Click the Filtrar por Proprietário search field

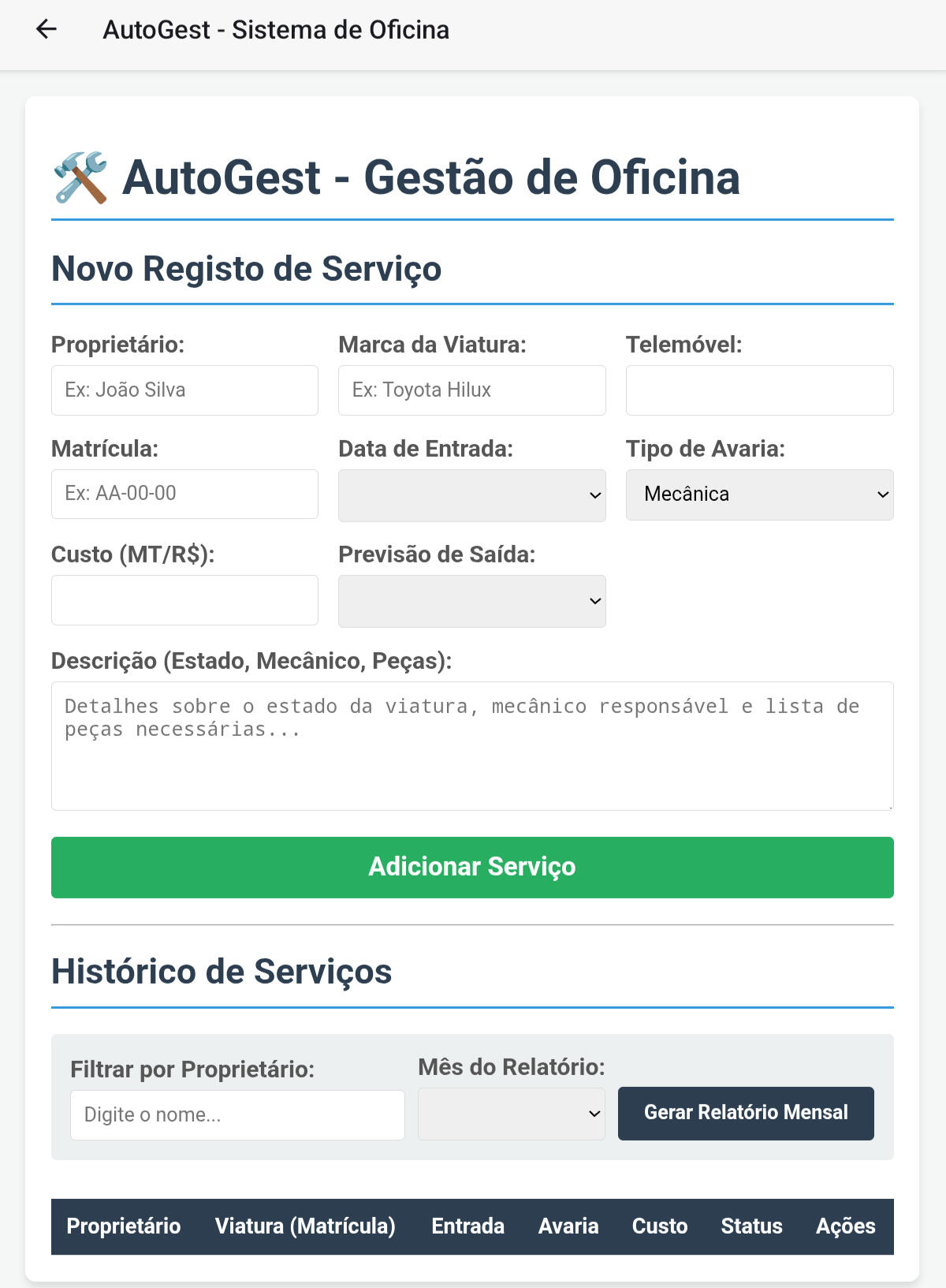[x=237, y=1114]
